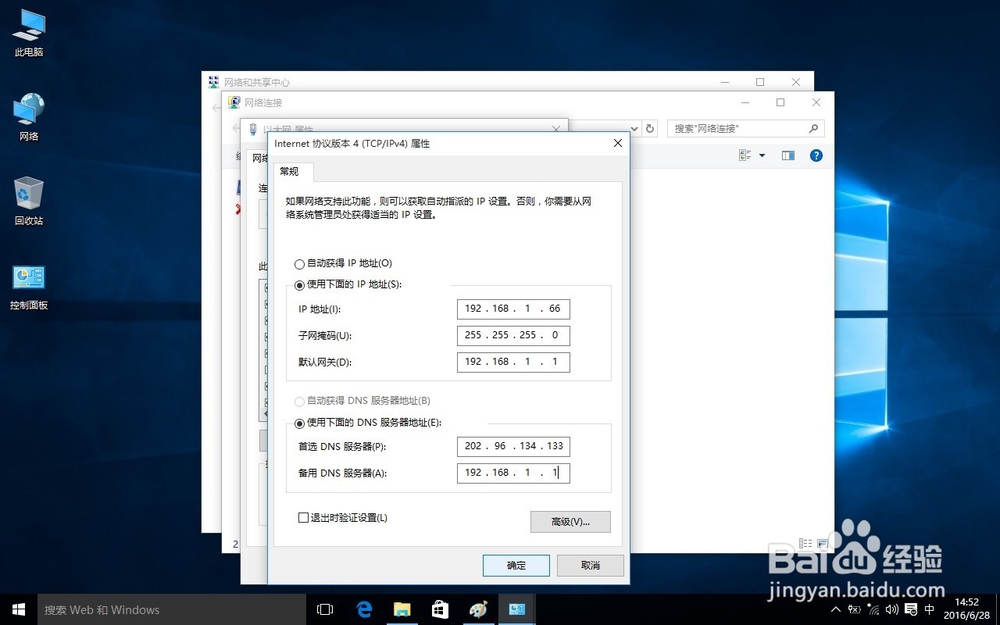Click the volume icon in the system tray

tap(893, 608)
